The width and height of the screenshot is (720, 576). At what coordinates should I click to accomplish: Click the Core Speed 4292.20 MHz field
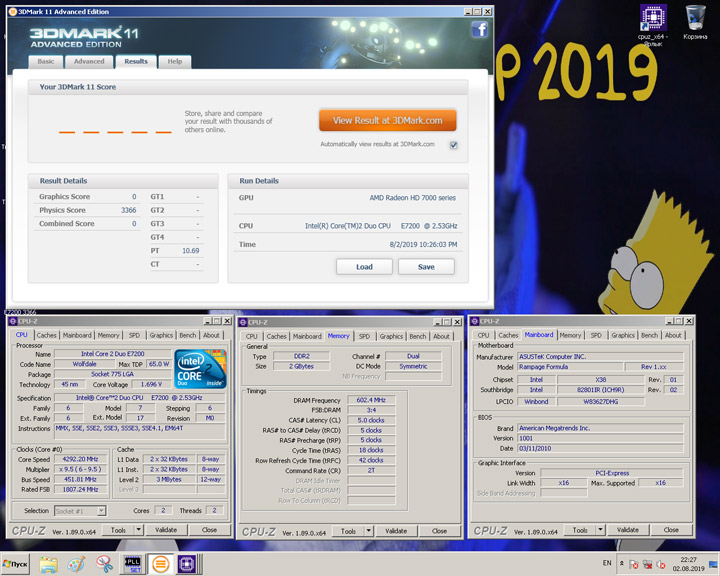(80, 459)
